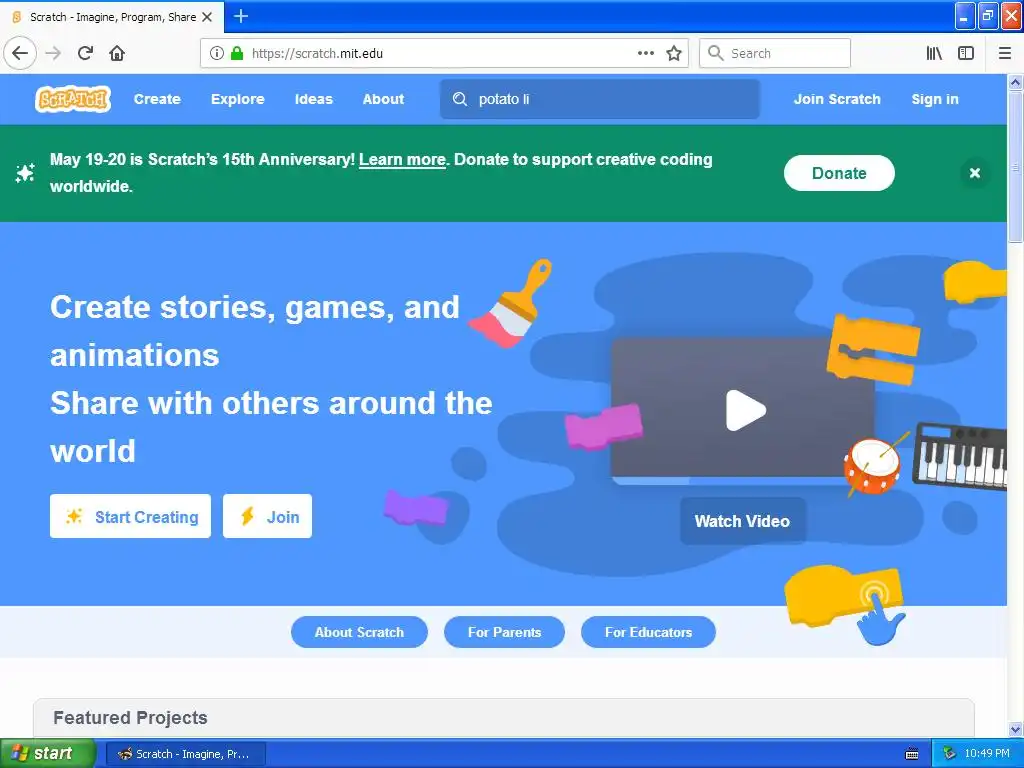Click the Firefox Search input box
Image resolution: width=1024 pixels, height=768 pixels.
(x=775, y=53)
